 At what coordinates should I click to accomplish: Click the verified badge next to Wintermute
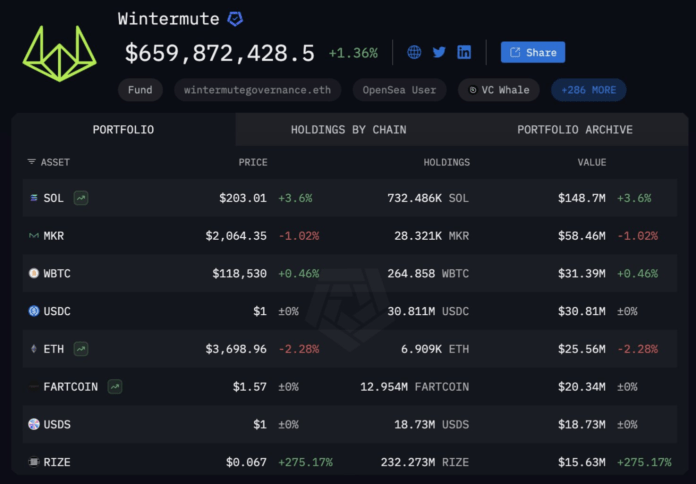[235, 19]
